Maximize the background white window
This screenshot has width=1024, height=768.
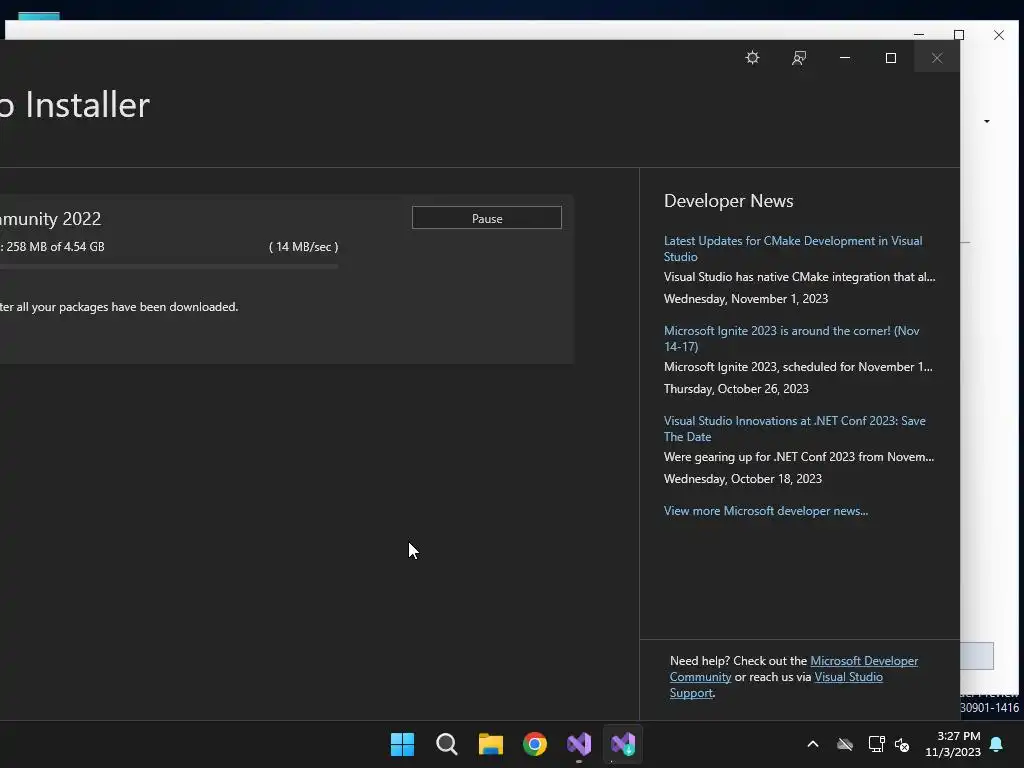coord(959,35)
